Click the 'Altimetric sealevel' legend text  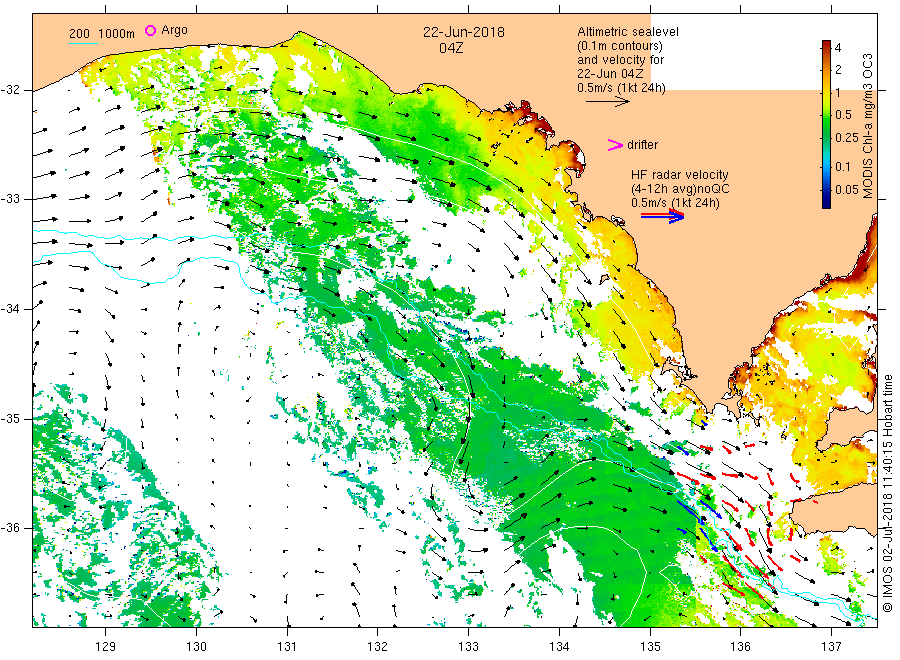point(628,32)
